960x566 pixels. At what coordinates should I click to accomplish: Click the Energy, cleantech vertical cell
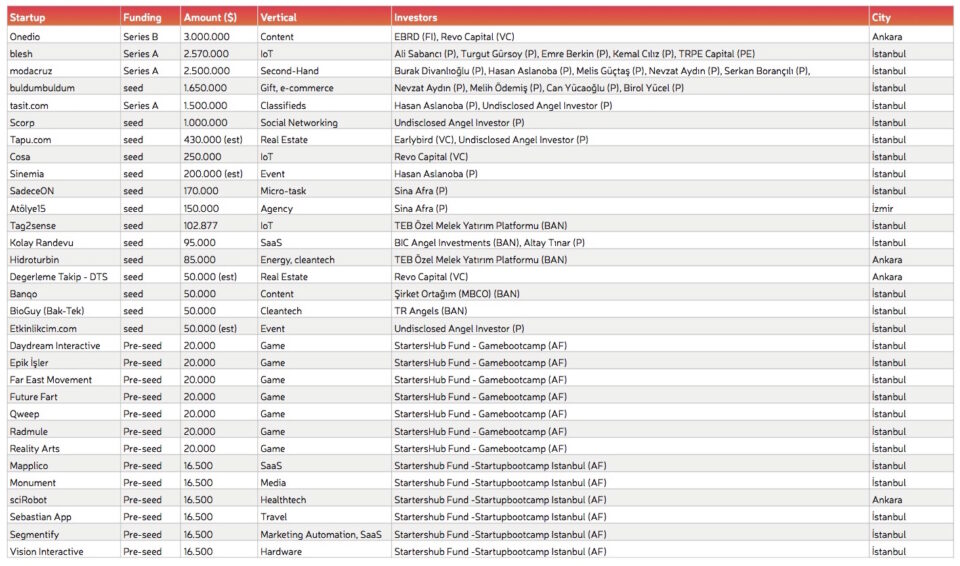coord(324,260)
